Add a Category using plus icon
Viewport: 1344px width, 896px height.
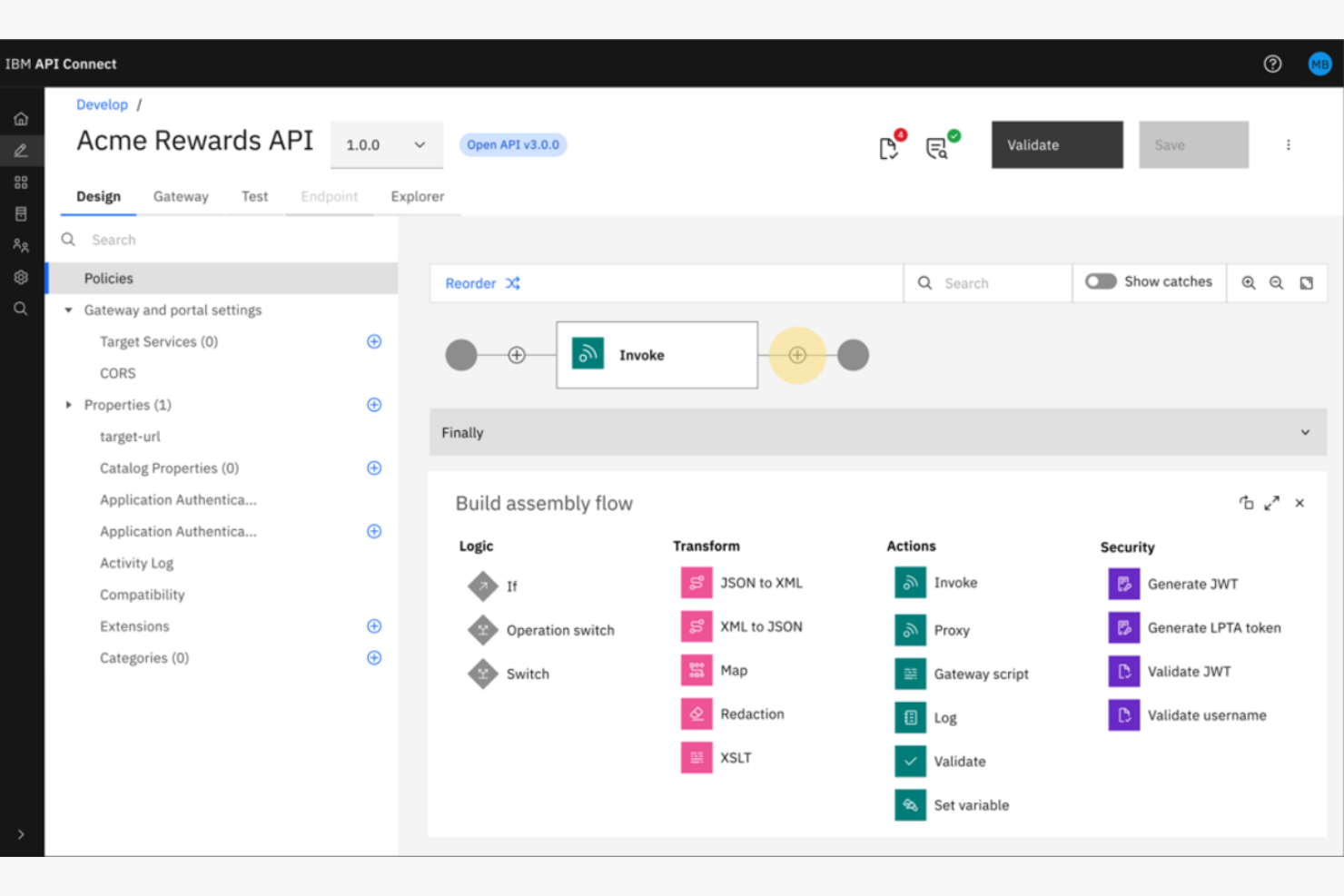(374, 658)
